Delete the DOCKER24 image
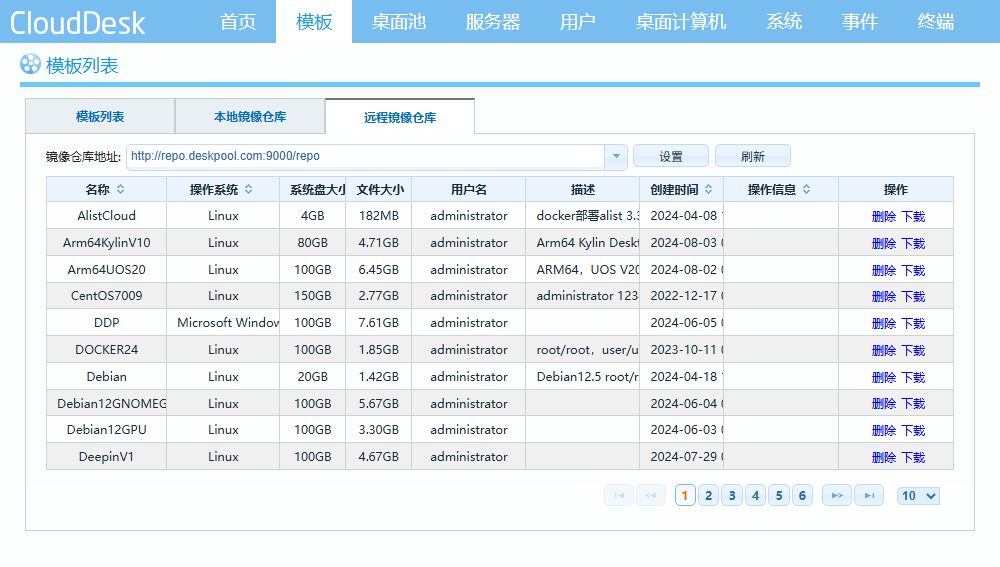The width and height of the screenshot is (1000, 567). [x=884, y=350]
